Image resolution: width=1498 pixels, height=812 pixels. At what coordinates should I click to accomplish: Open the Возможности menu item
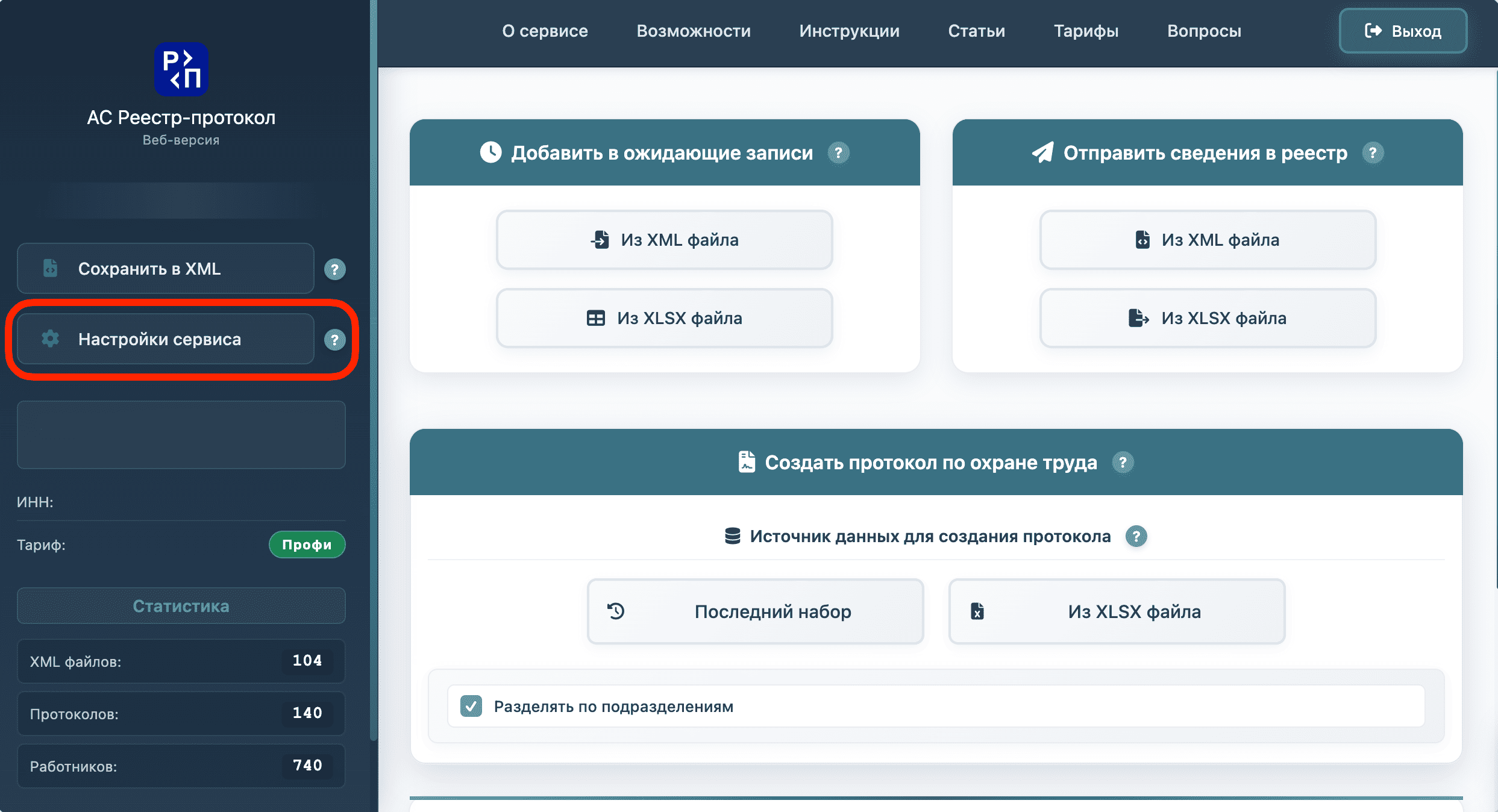(x=694, y=31)
